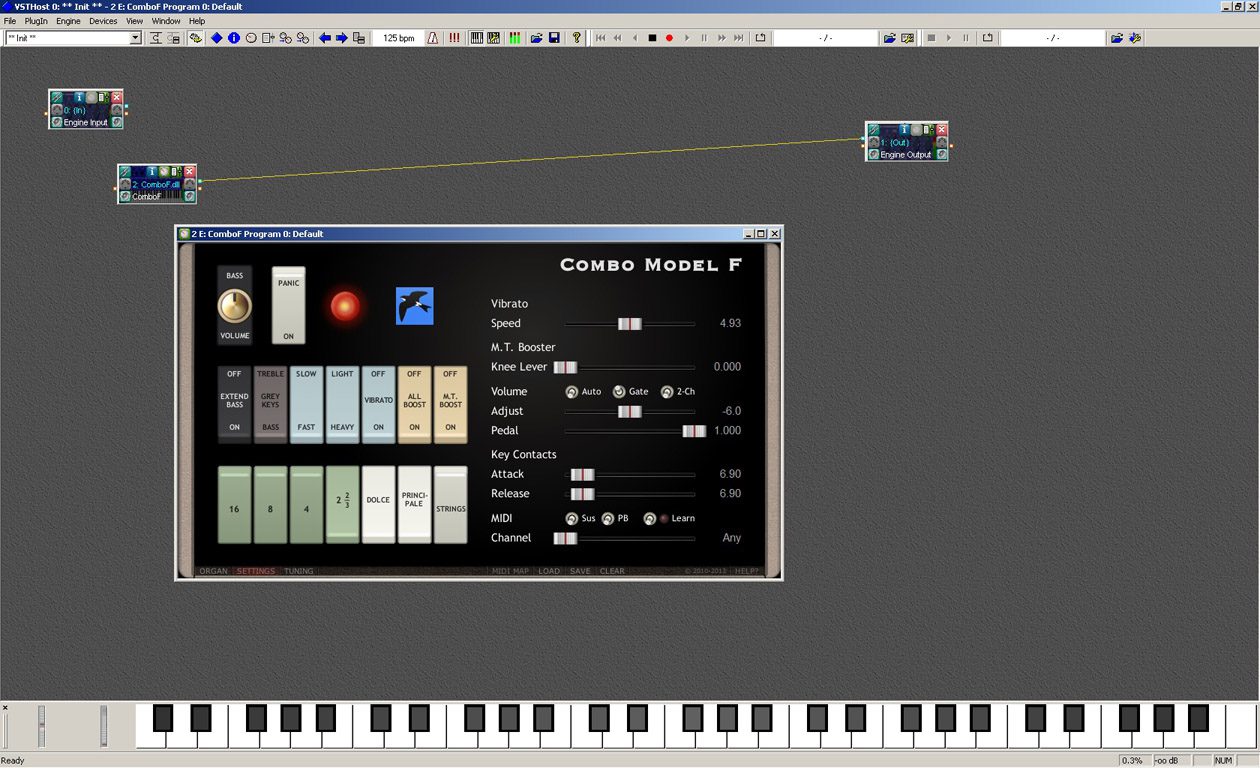Toggle the metronome icon next to bpm
The width and height of the screenshot is (1260, 768).
click(433, 38)
